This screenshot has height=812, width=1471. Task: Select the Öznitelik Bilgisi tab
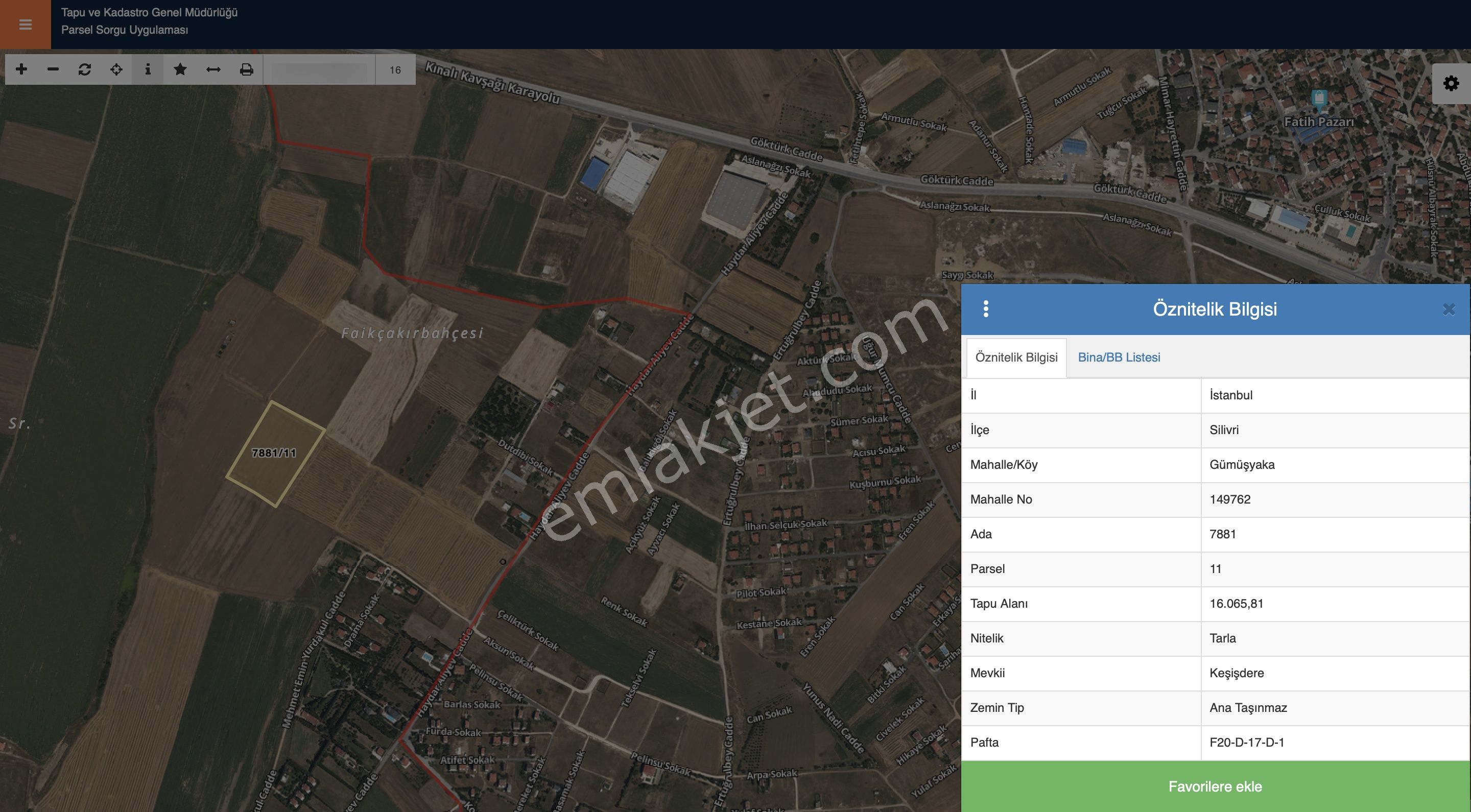coord(1016,357)
